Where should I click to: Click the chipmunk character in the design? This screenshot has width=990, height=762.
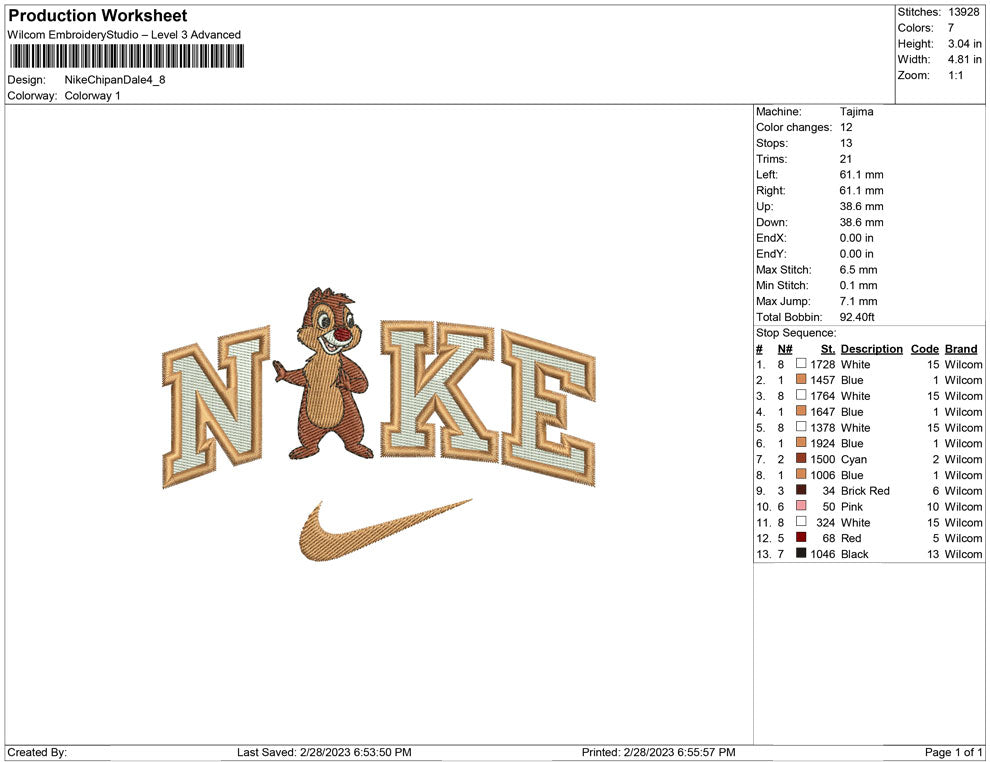tap(323, 372)
